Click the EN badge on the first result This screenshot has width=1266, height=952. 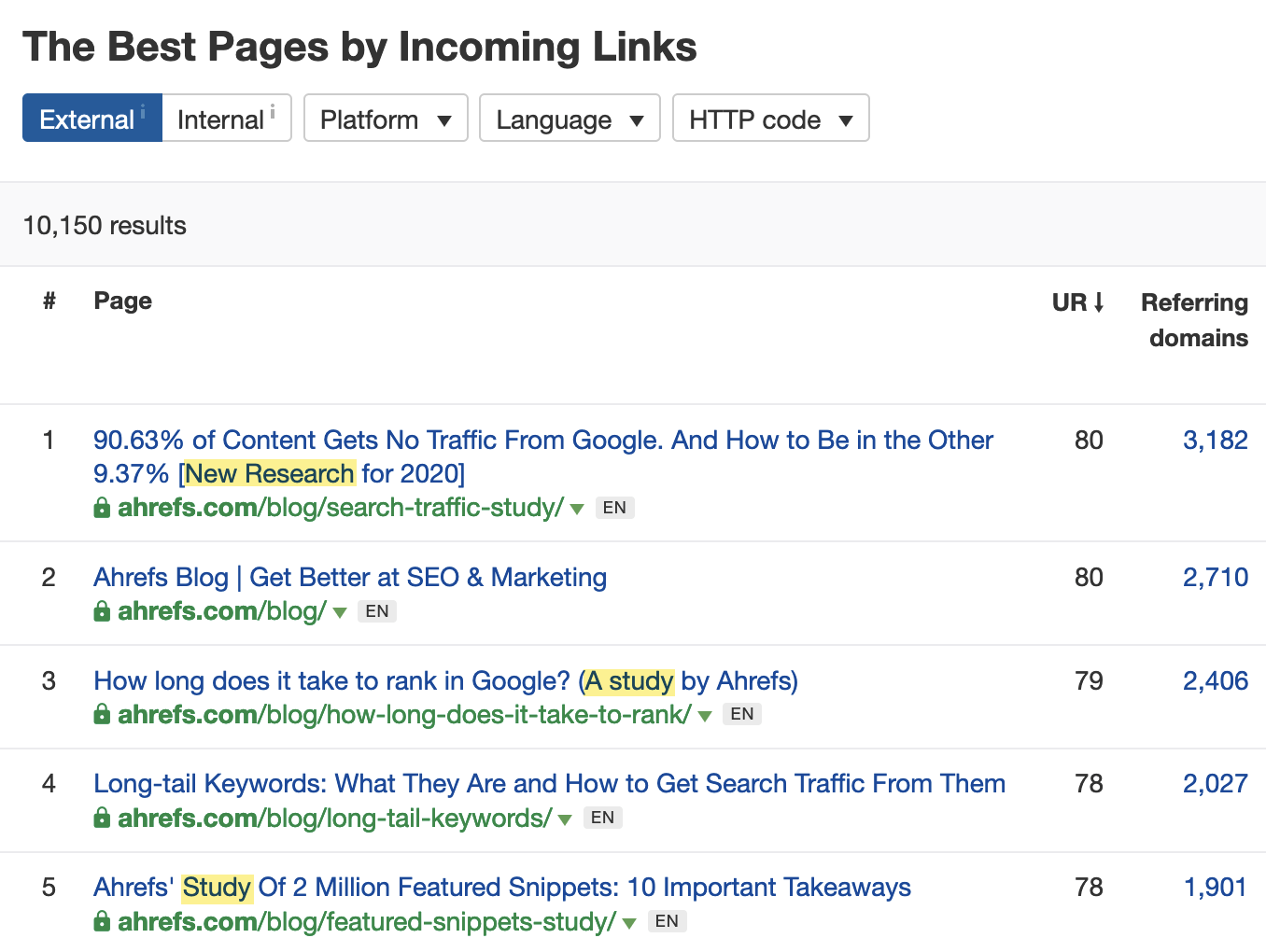click(x=614, y=507)
